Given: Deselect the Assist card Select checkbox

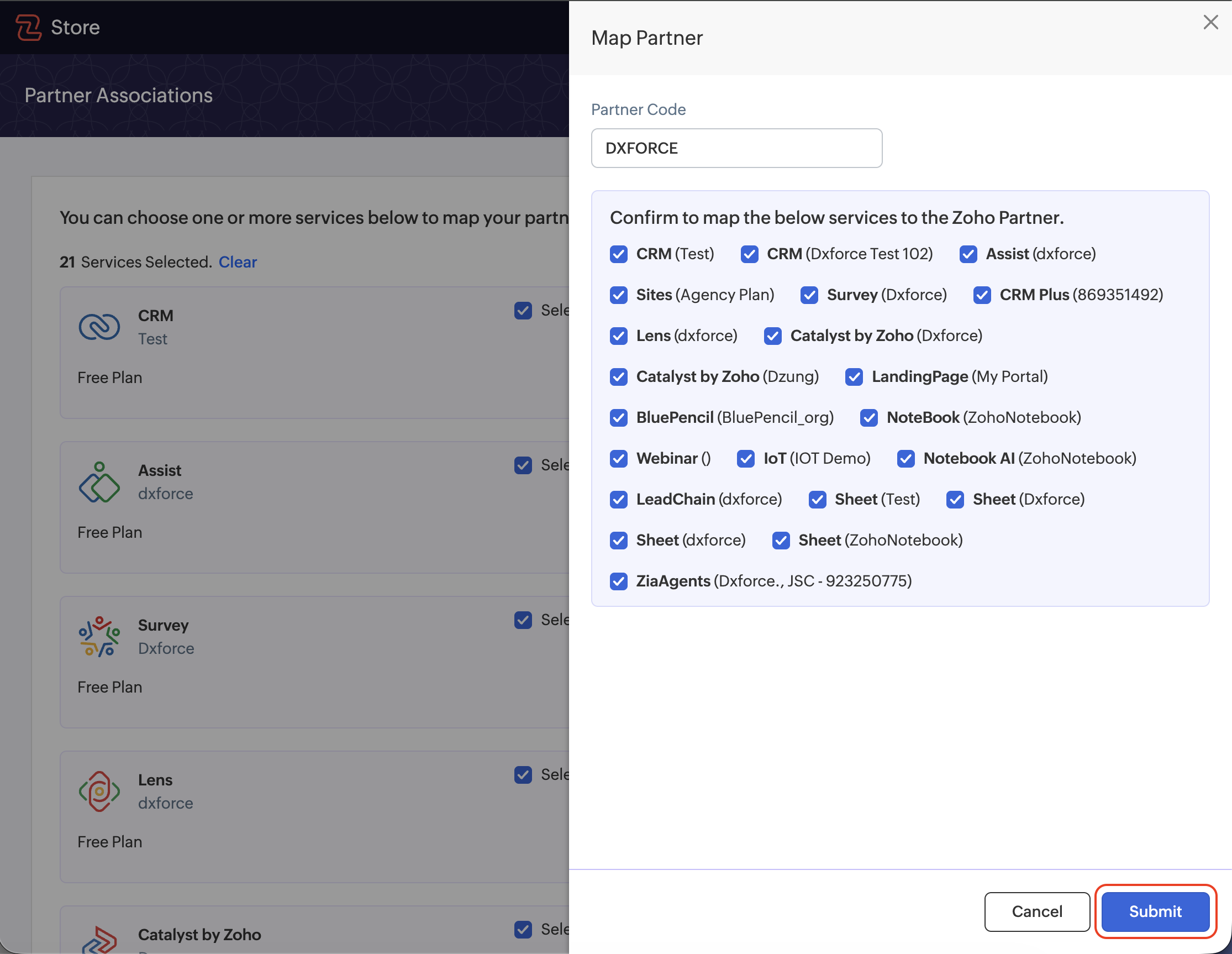Looking at the screenshot, I should tap(523, 465).
